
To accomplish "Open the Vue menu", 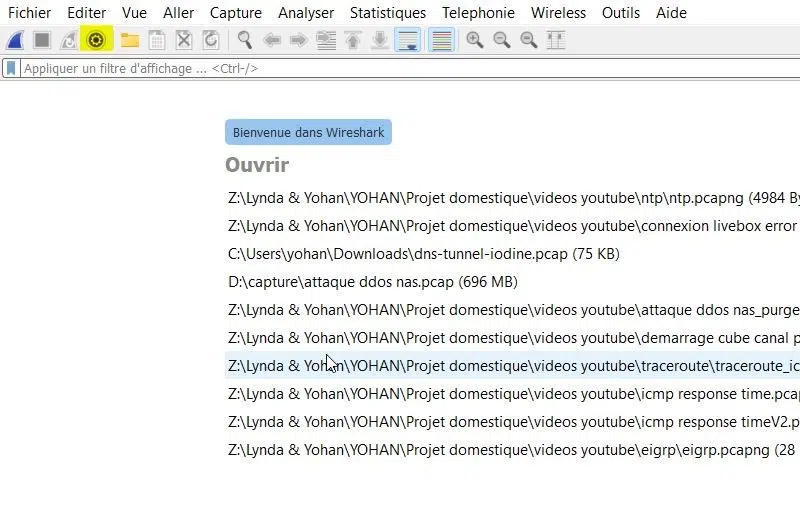I will coord(135,13).
